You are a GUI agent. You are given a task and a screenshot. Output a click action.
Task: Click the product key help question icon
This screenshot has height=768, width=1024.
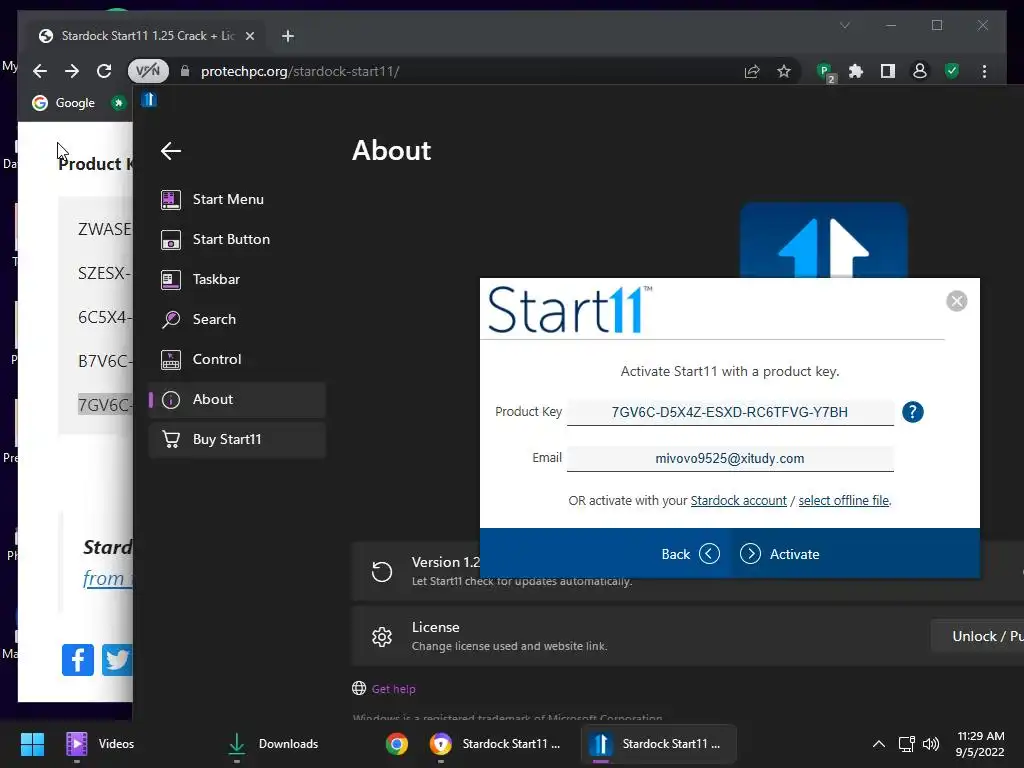click(912, 412)
